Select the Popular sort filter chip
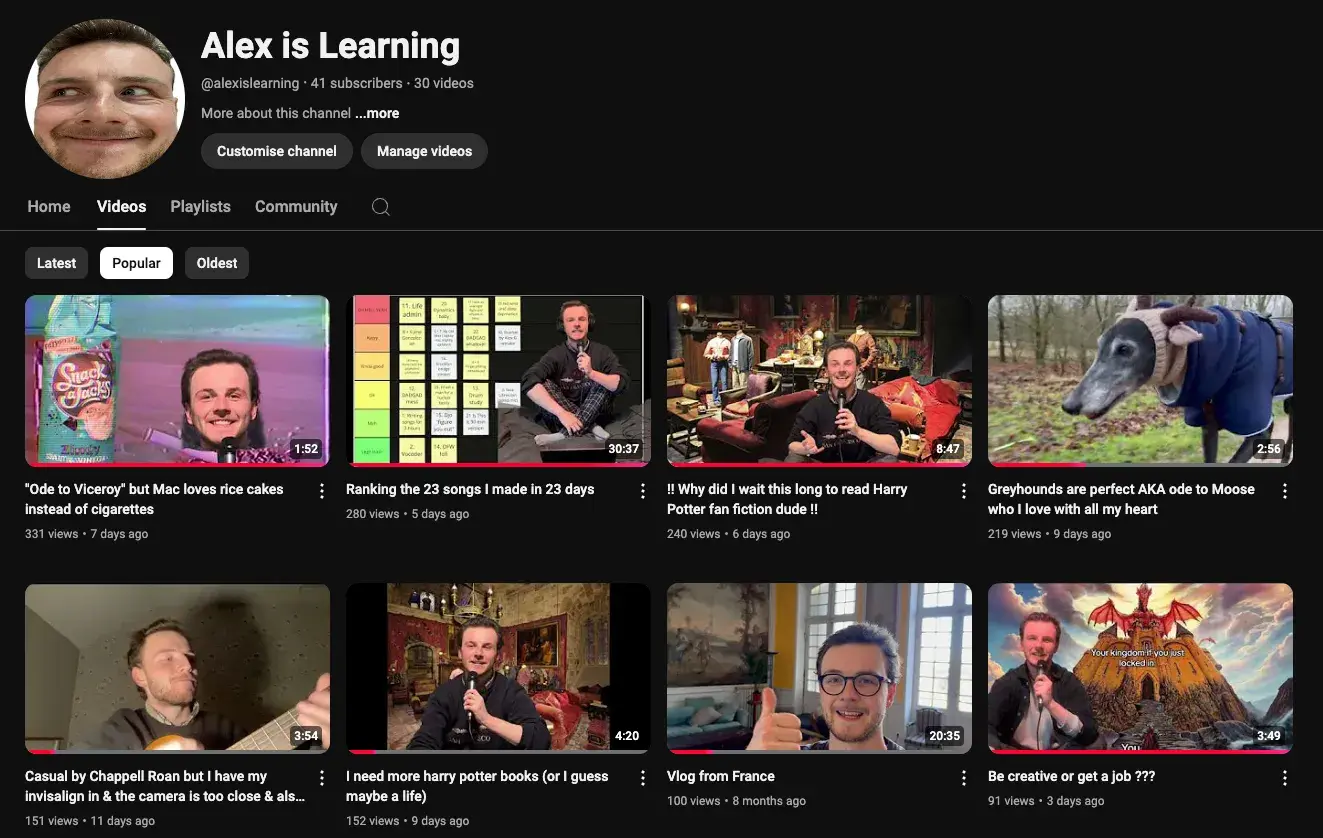 (x=136, y=263)
